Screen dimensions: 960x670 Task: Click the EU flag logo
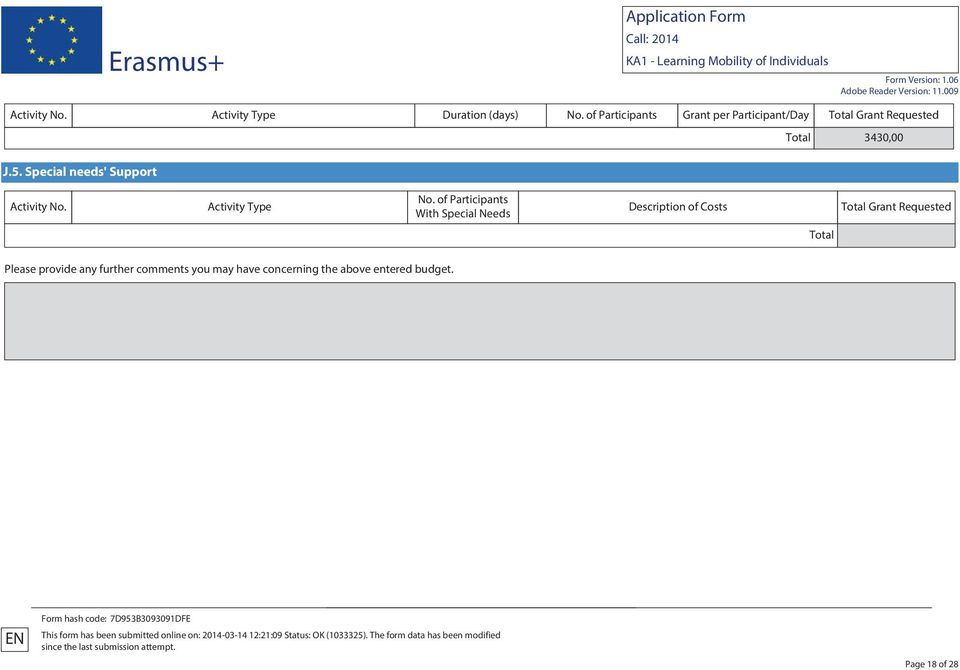[x=51, y=40]
